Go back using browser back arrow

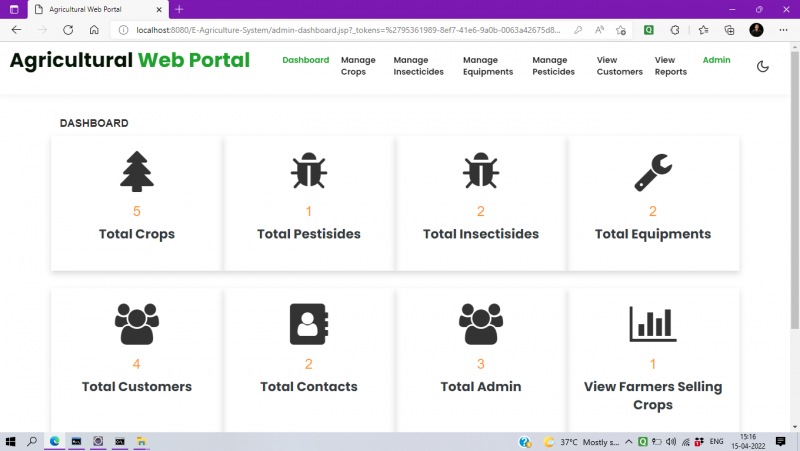[x=16, y=30]
